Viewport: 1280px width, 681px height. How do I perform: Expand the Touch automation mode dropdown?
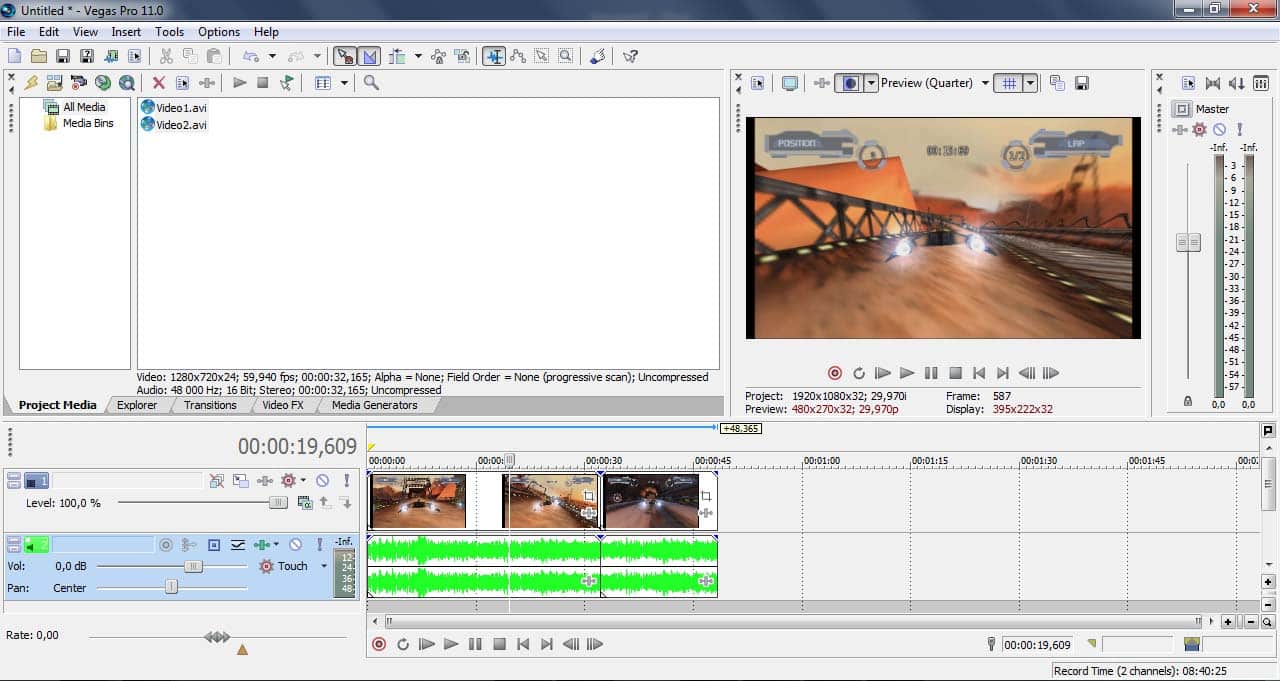pos(324,566)
